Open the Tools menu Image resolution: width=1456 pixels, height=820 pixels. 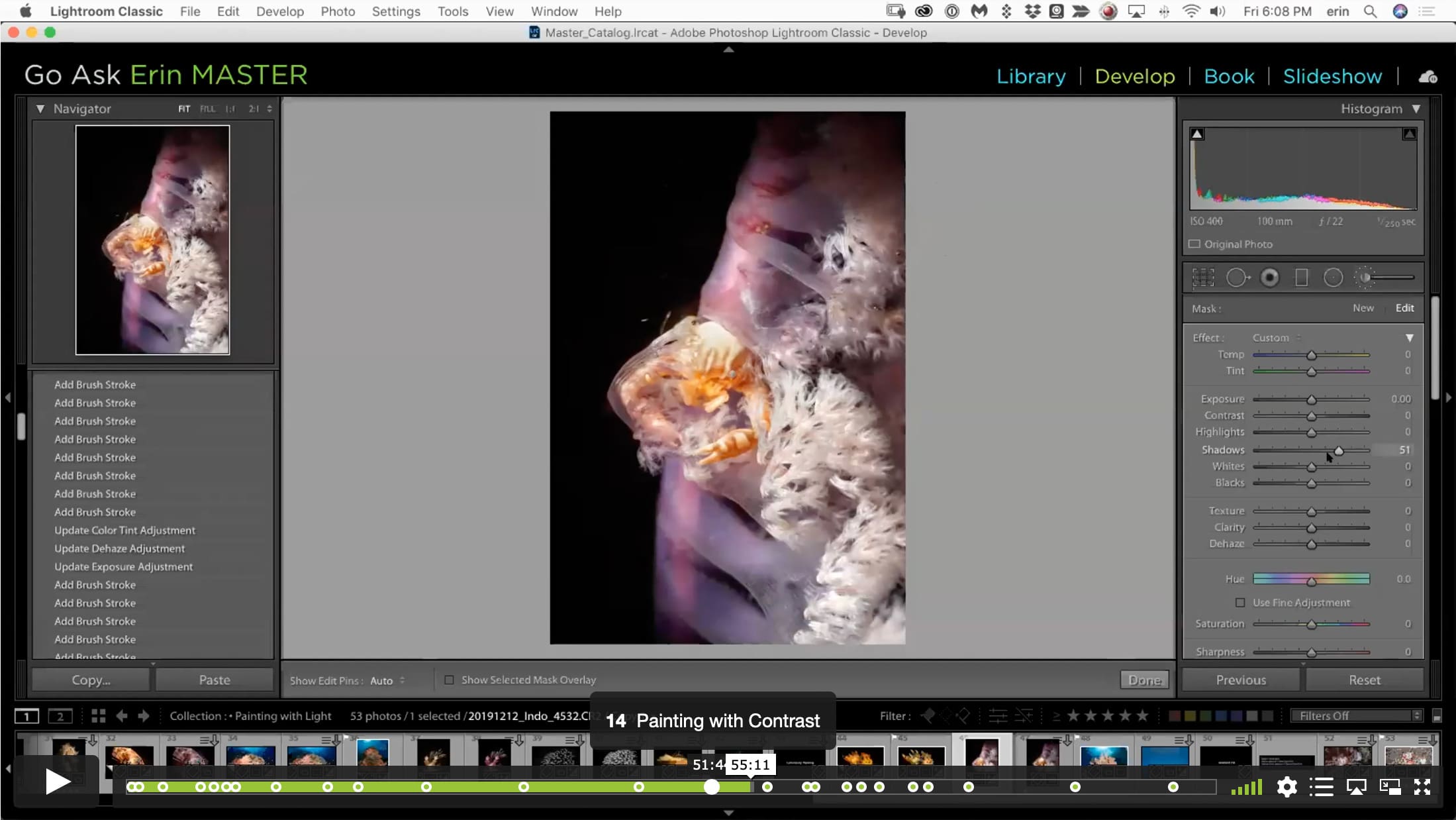[x=453, y=11]
